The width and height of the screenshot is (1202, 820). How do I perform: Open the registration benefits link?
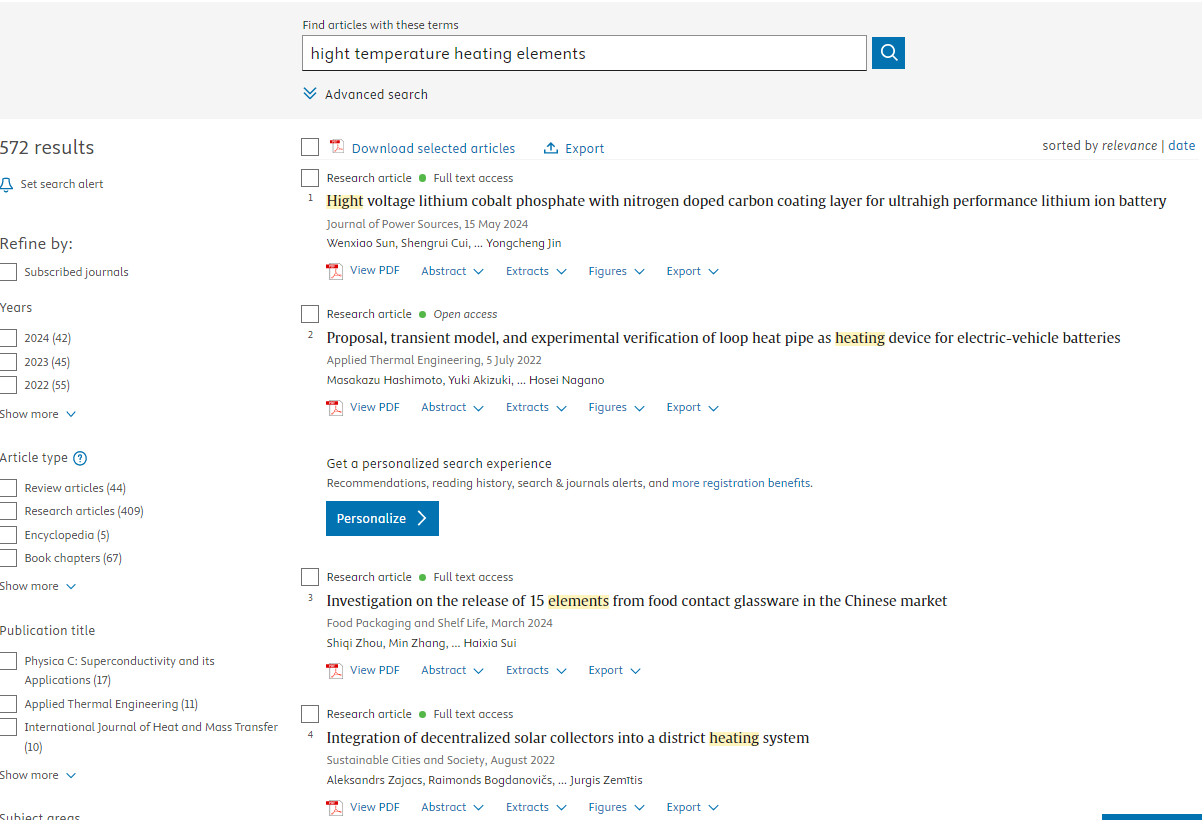(741, 483)
